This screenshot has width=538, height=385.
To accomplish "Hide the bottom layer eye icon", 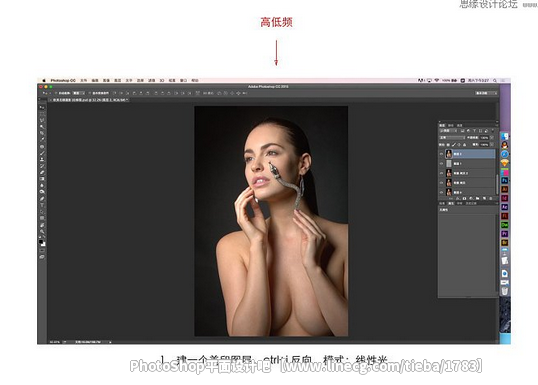I will 442,192.
